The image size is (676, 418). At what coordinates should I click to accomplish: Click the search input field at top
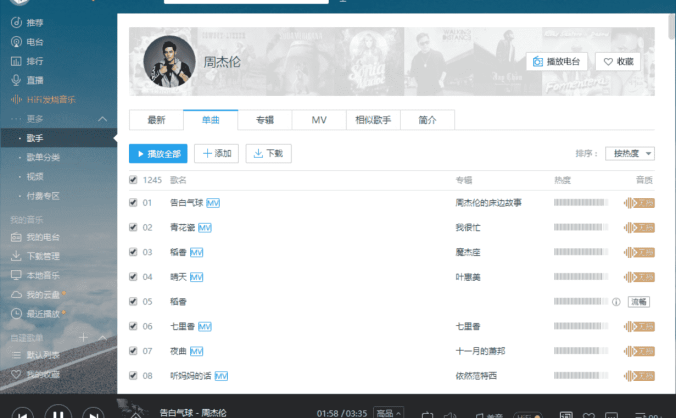point(246,2)
